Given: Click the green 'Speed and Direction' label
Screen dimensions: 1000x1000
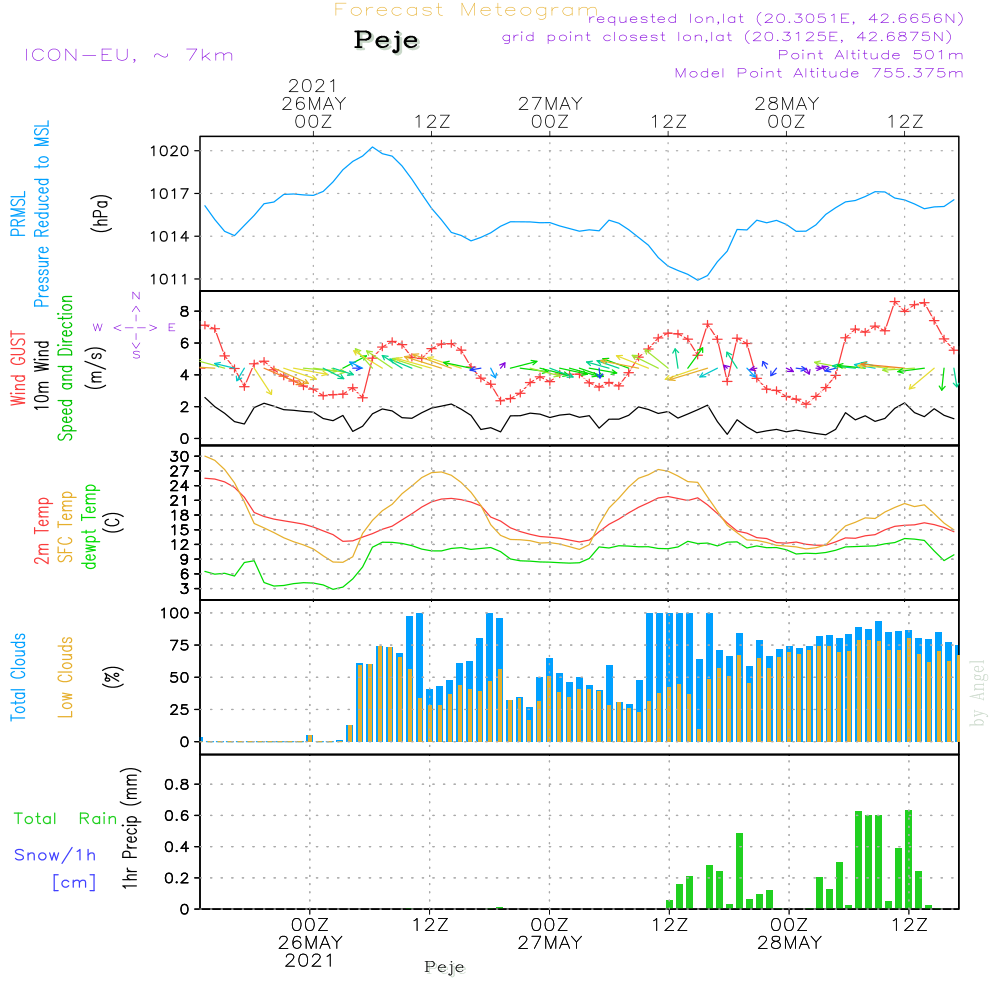Looking at the screenshot, I should click(66, 368).
